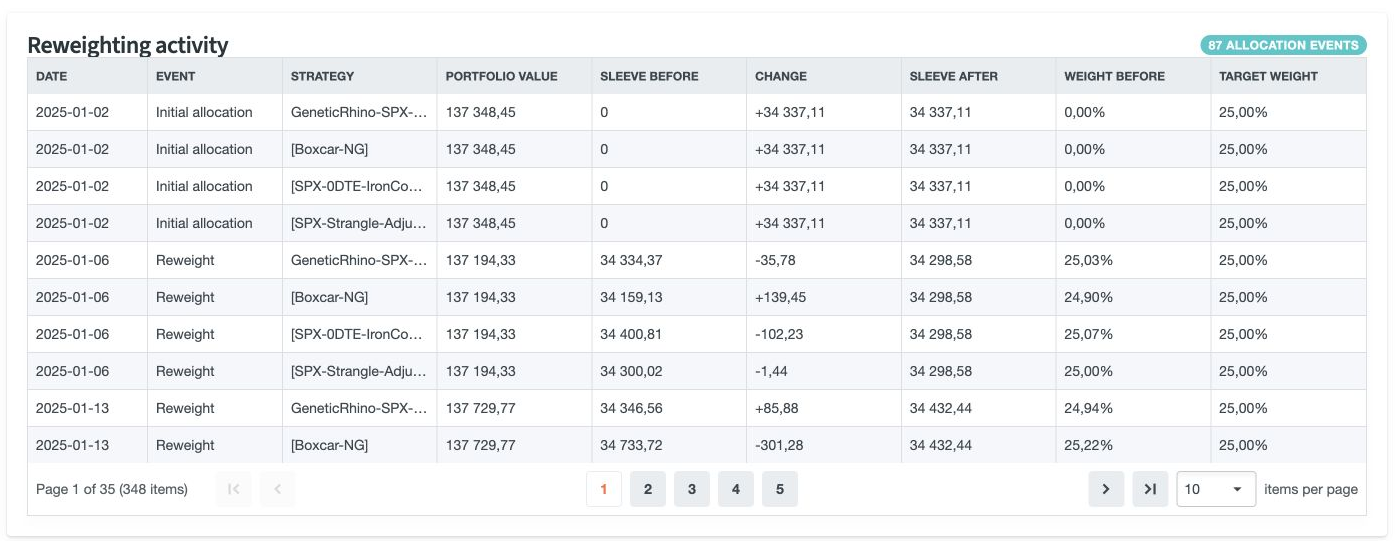The image size is (1395, 541).
Task: Click sleeve before value 34 400,81
Action: pos(631,334)
